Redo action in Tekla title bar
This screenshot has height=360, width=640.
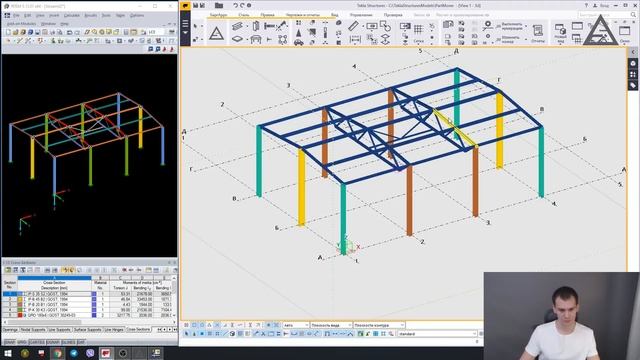(x=242, y=5)
